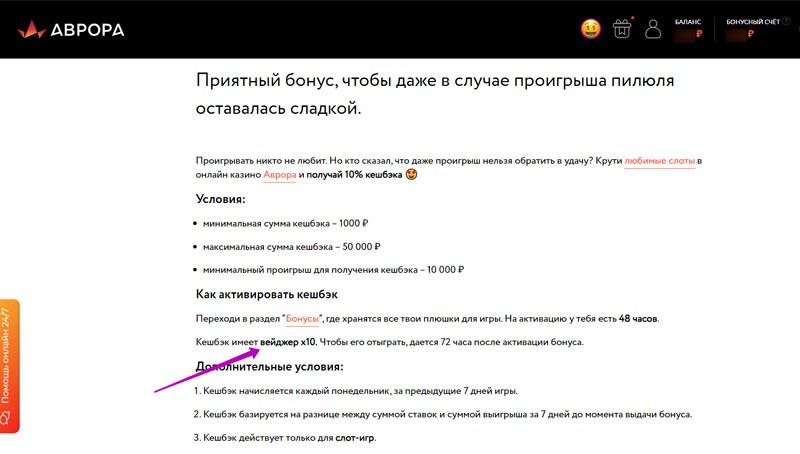The image size is (800, 454).
Task: Open the gift box bonuses icon
Action: [x=622, y=29]
